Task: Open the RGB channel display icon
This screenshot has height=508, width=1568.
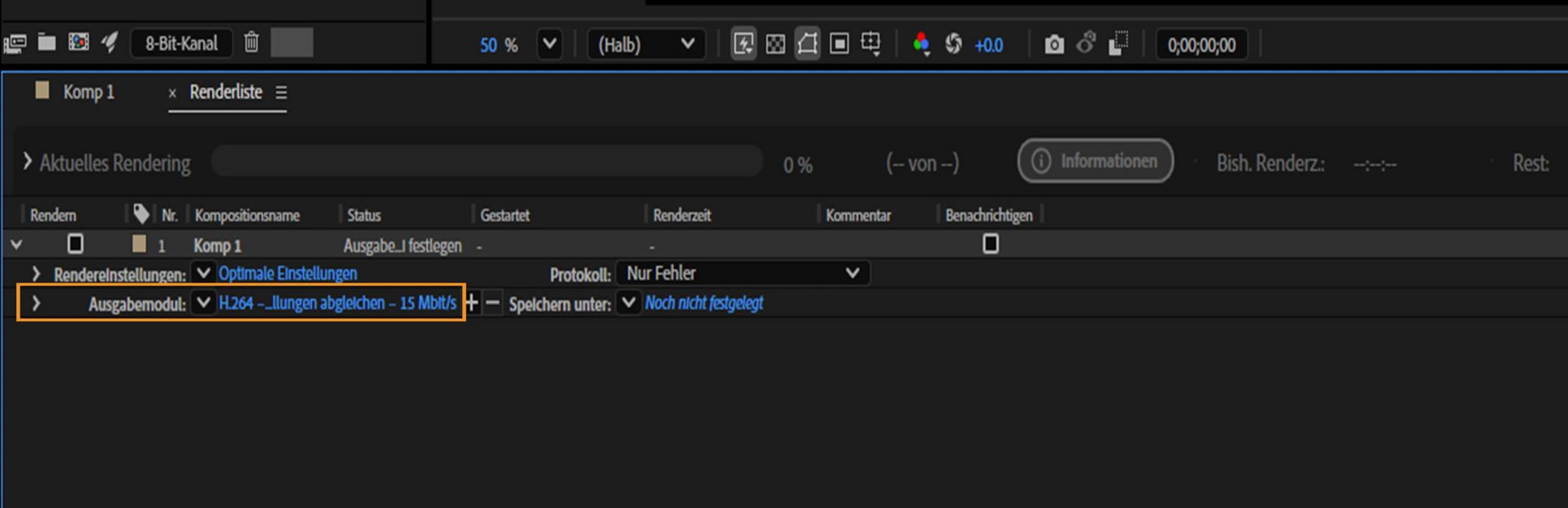Action: pyautogui.click(x=921, y=44)
